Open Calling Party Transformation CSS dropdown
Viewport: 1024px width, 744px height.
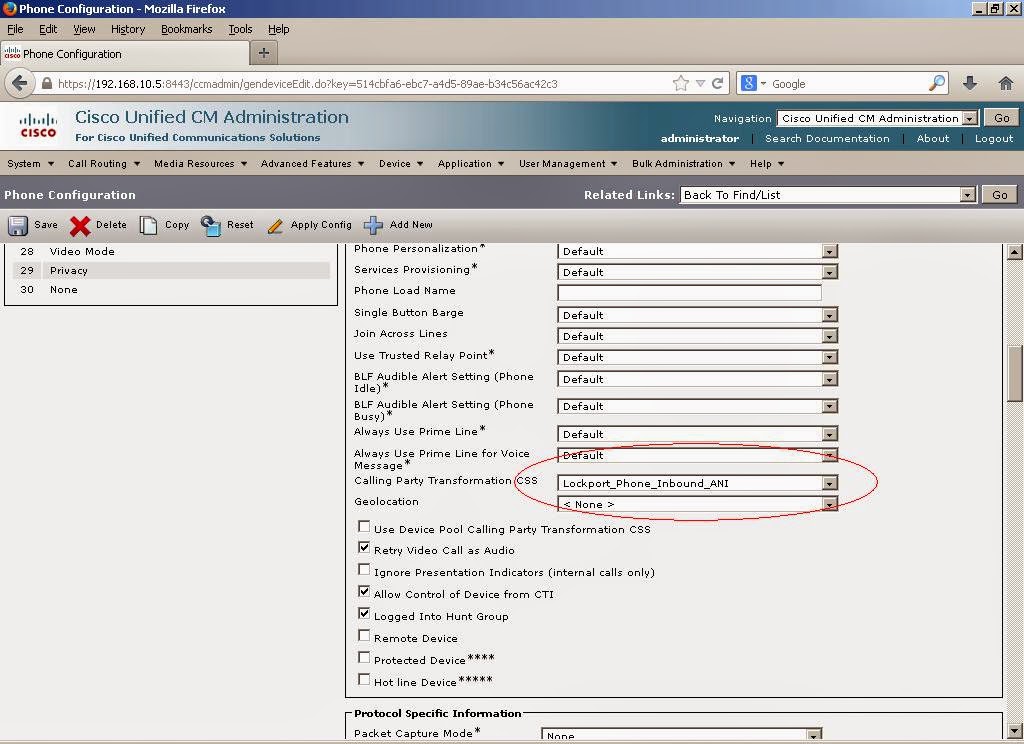tap(697, 483)
